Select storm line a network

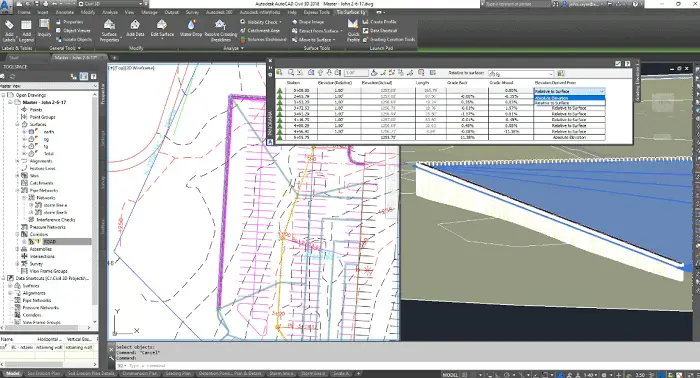click(55, 205)
